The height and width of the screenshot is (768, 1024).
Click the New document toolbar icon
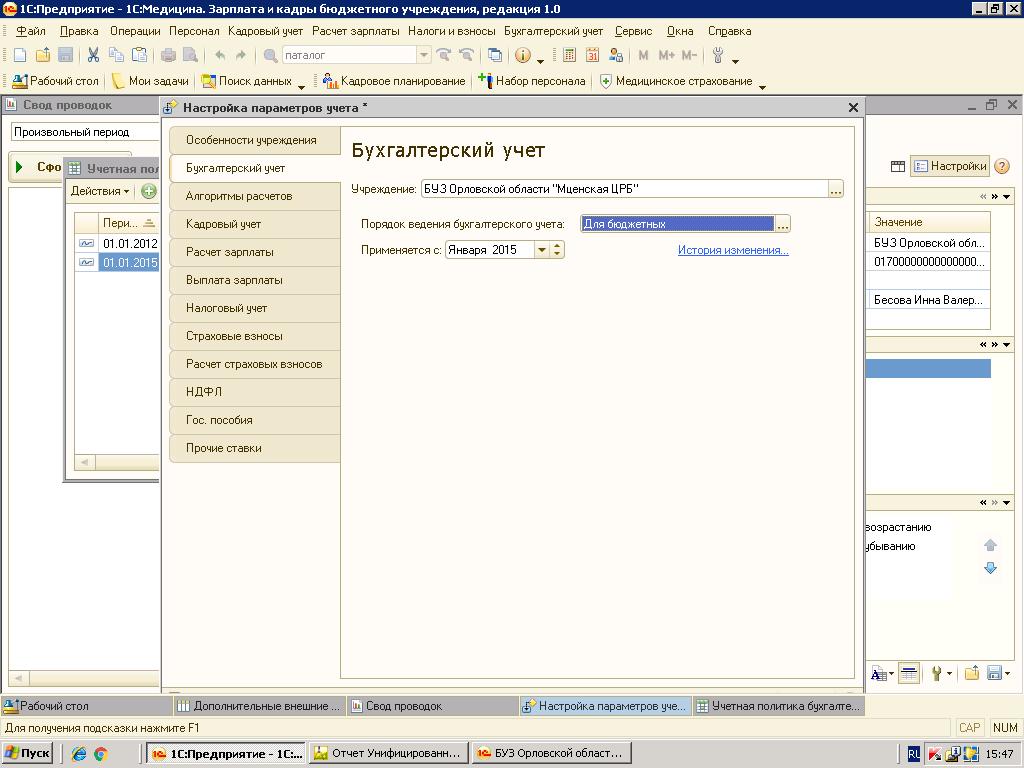pyautogui.click(x=20, y=56)
